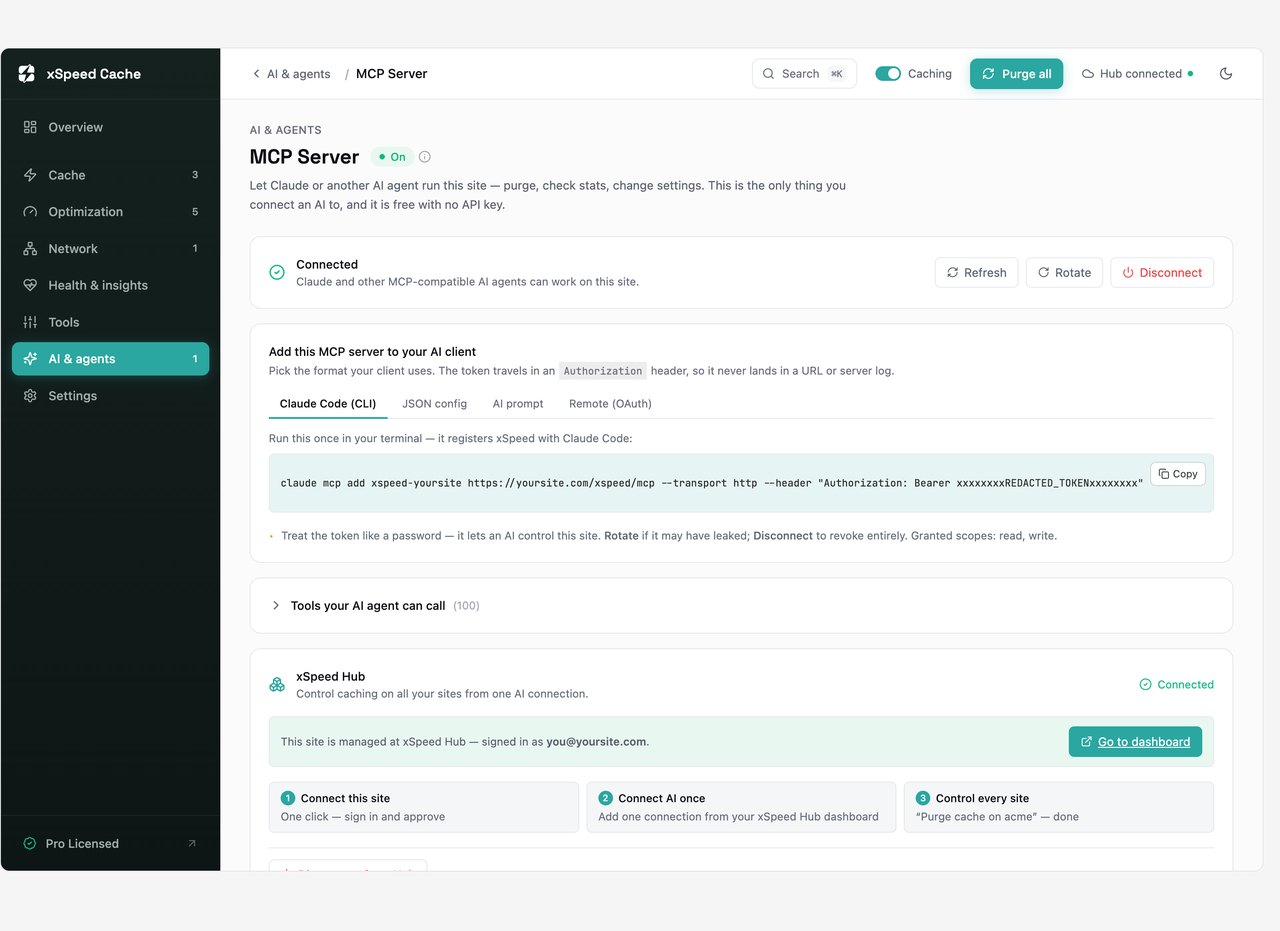1280x931 pixels.
Task: Copy the CLI command
Action: click(1178, 474)
